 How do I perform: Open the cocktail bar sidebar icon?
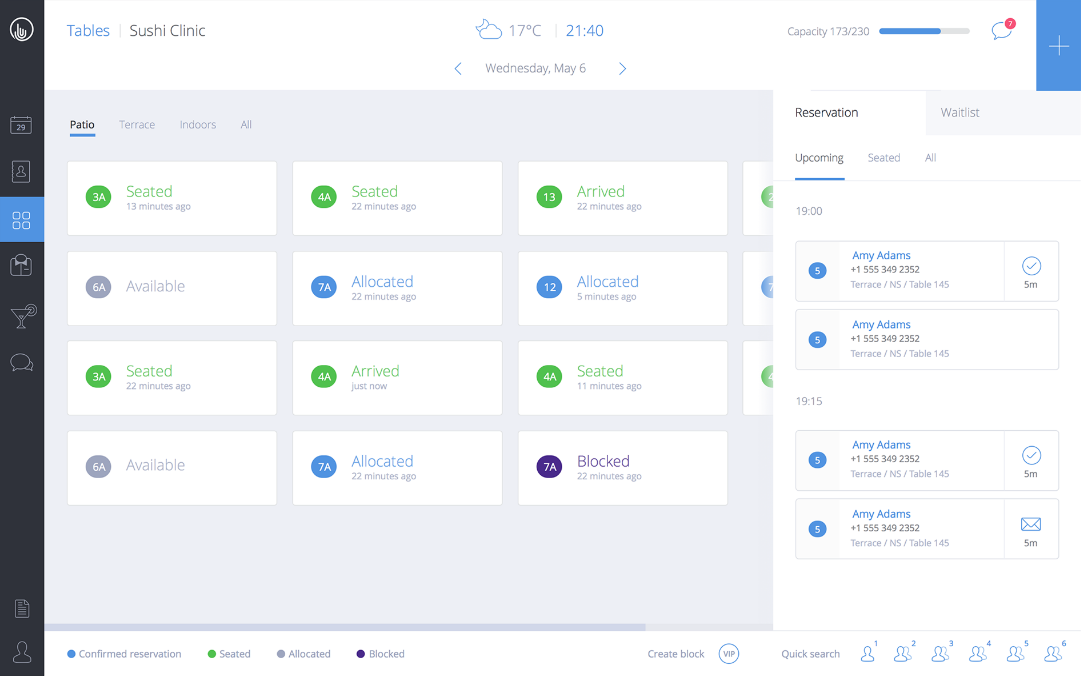[x=21, y=316]
